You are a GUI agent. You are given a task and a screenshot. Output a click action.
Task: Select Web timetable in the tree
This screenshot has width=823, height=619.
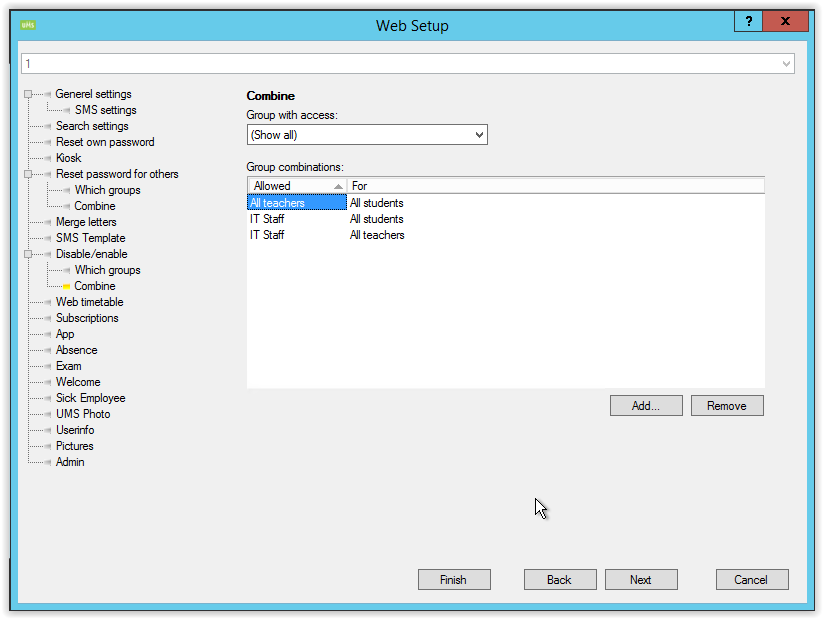tap(89, 302)
